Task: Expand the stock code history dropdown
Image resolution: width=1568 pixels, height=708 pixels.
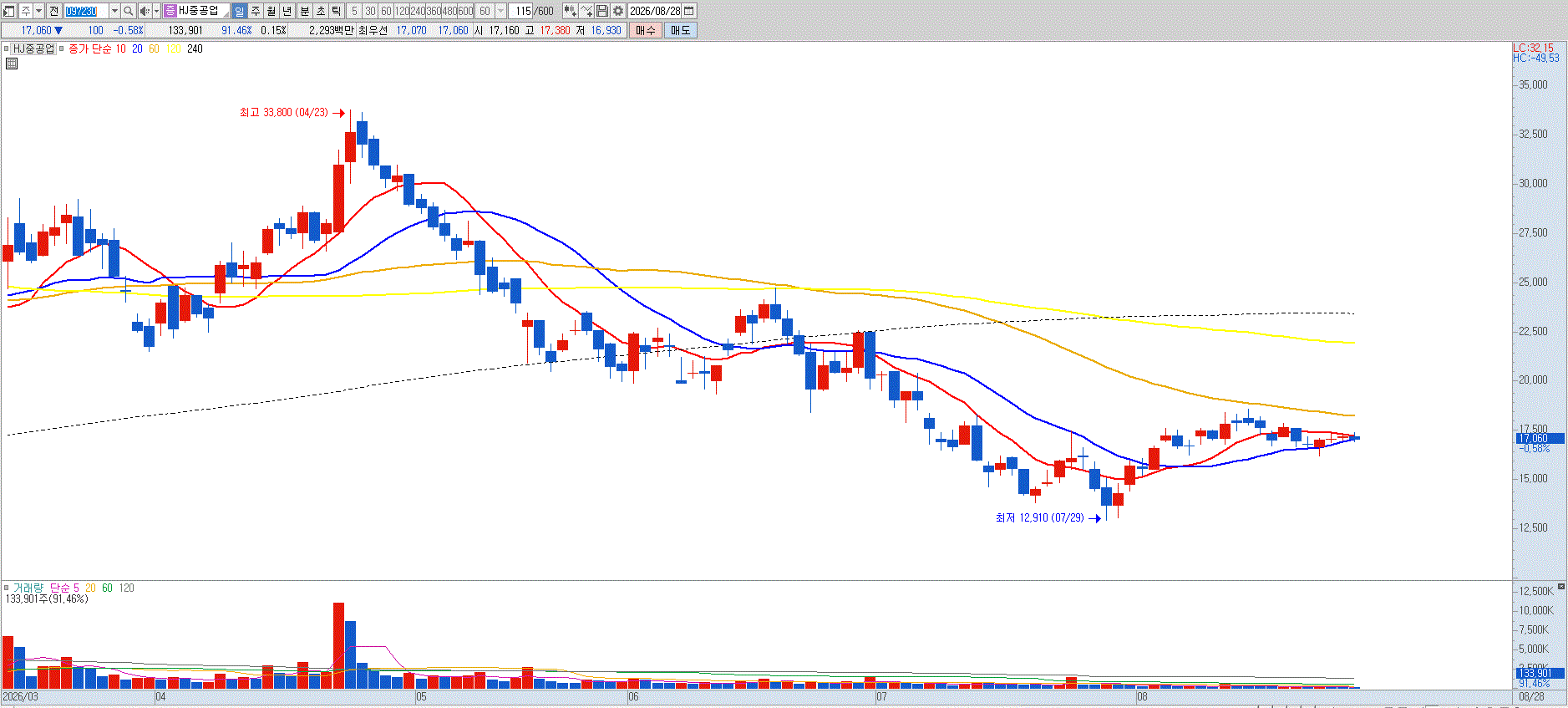Action: (x=114, y=11)
